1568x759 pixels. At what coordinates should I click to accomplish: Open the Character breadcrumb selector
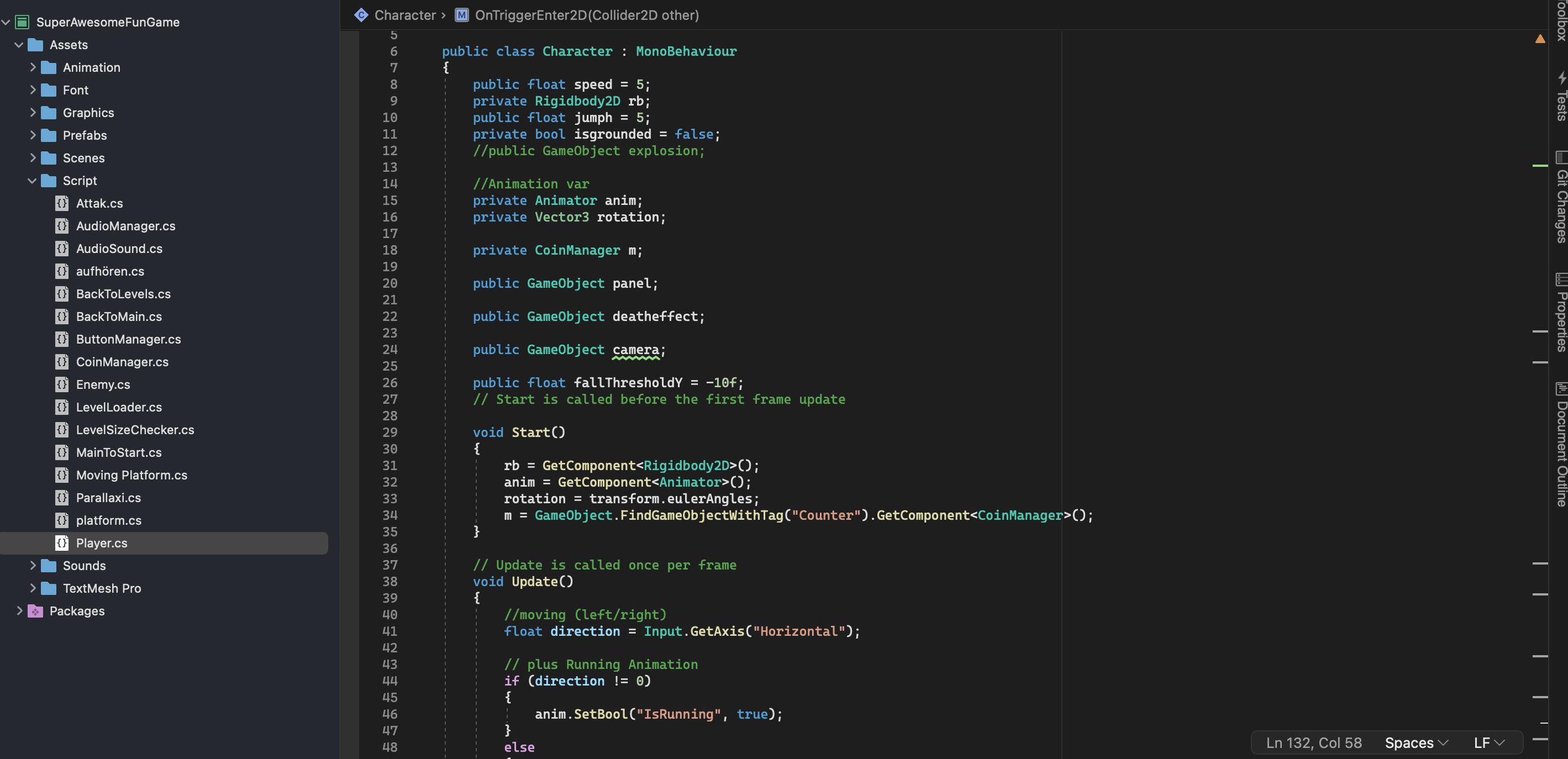coord(406,15)
